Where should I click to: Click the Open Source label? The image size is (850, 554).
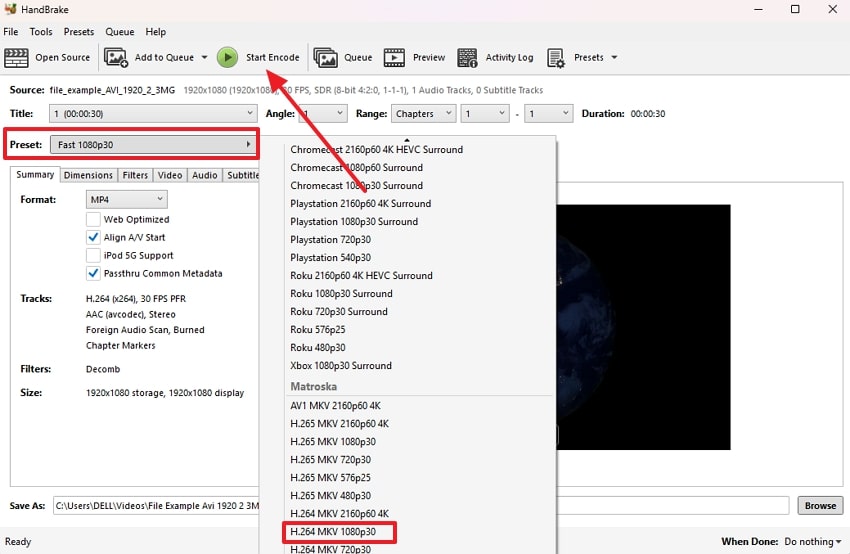[x=62, y=57]
